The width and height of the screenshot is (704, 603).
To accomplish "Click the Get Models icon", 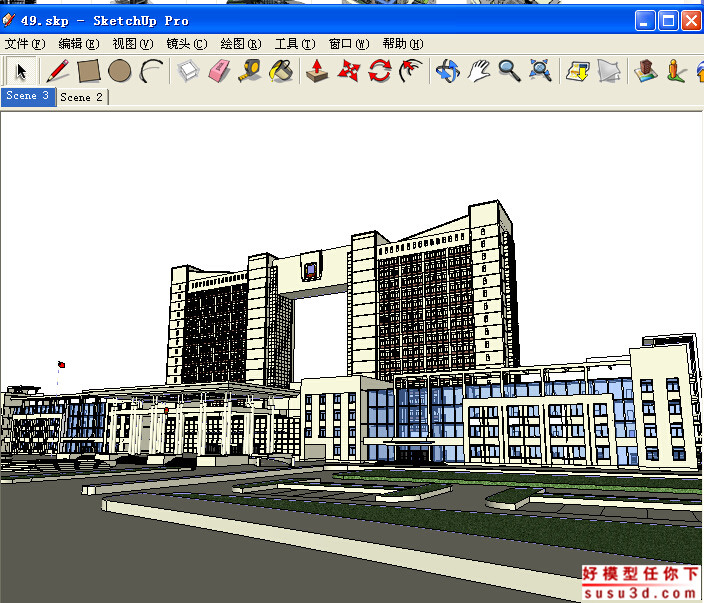I will tap(578, 71).
